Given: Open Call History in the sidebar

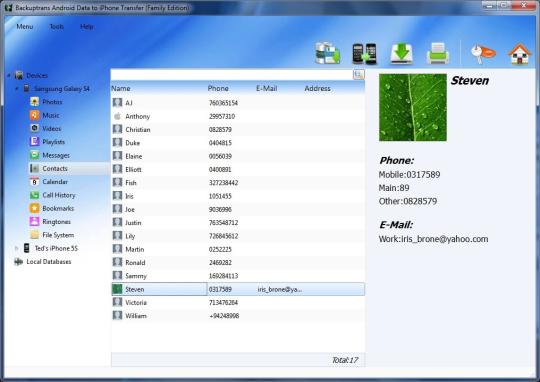Looking at the screenshot, I should (59, 195).
